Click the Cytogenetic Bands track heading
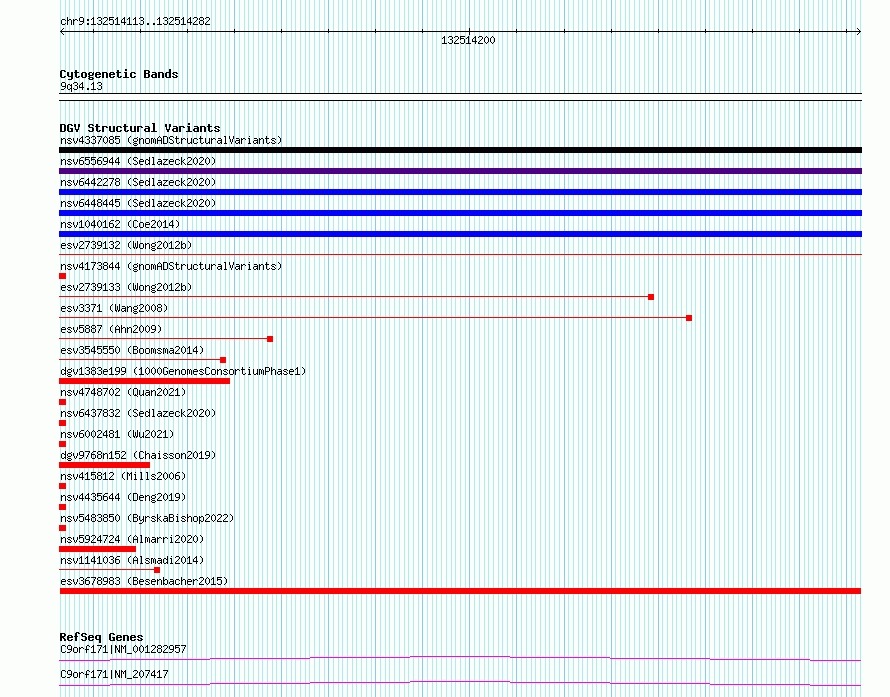This screenshot has width=890, height=697. [x=119, y=74]
